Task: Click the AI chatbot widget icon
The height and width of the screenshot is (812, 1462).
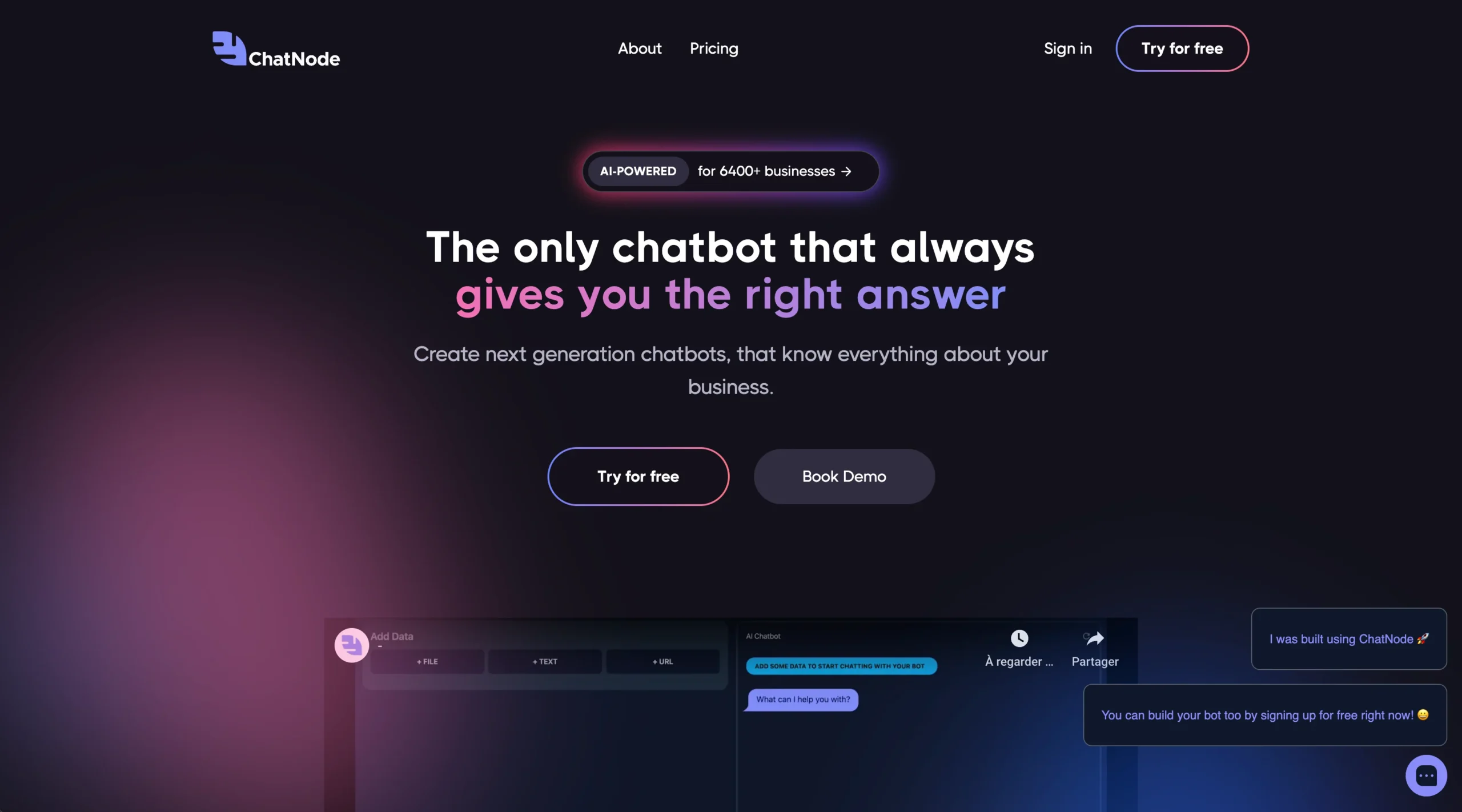Action: (x=1426, y=776)
